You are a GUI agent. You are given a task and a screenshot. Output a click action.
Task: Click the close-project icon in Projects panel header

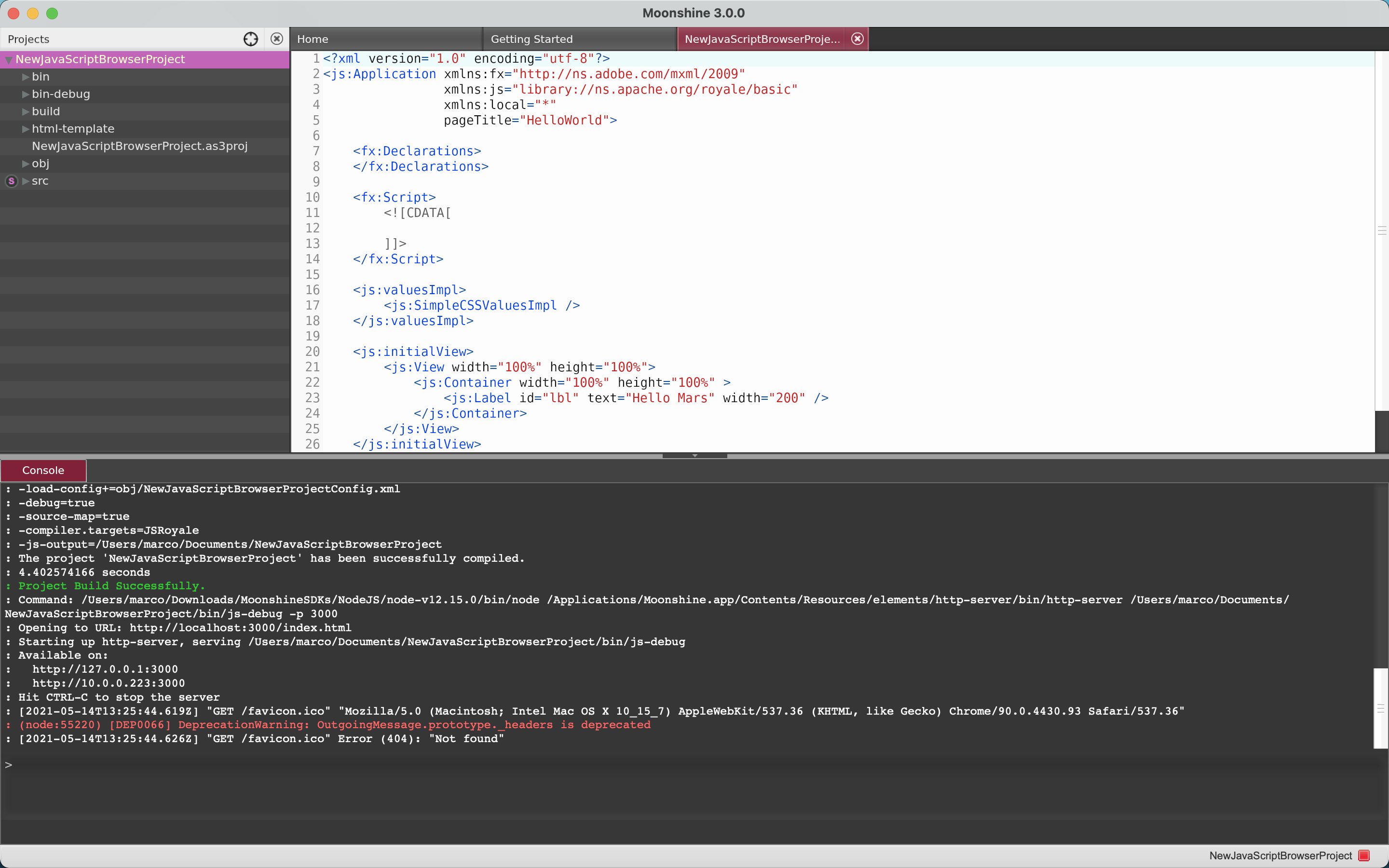277,39
